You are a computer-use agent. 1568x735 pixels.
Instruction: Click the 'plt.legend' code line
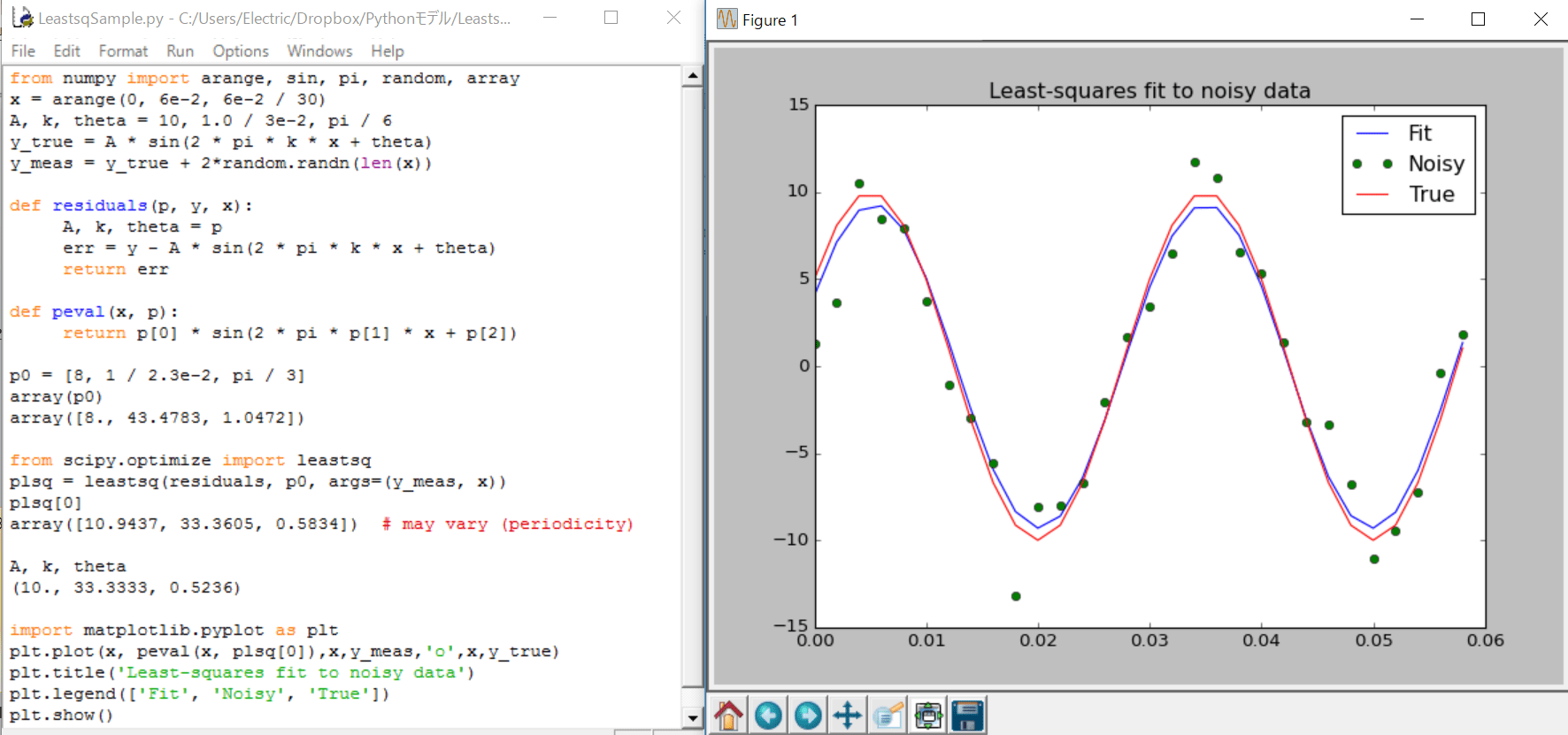point(199,694)
